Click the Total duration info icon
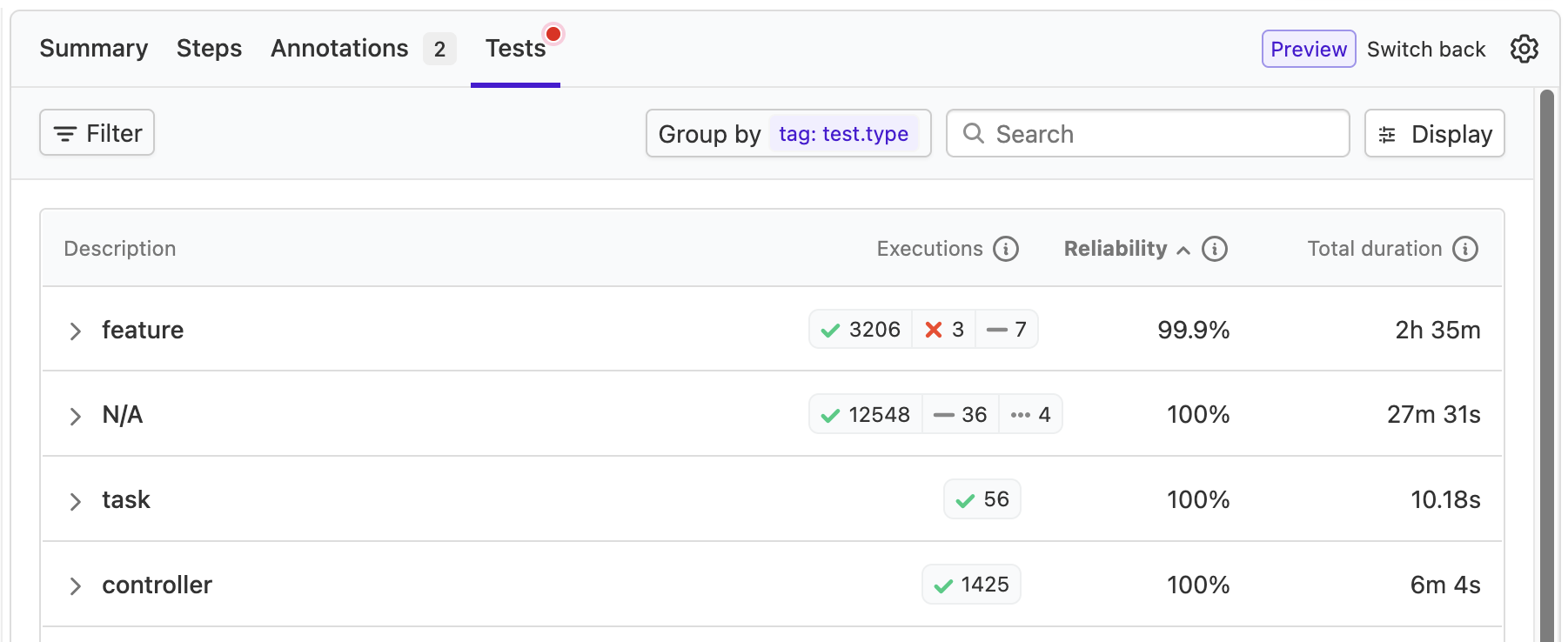The height and width of the screenshot is (642, 1568). pos(1465,249)
